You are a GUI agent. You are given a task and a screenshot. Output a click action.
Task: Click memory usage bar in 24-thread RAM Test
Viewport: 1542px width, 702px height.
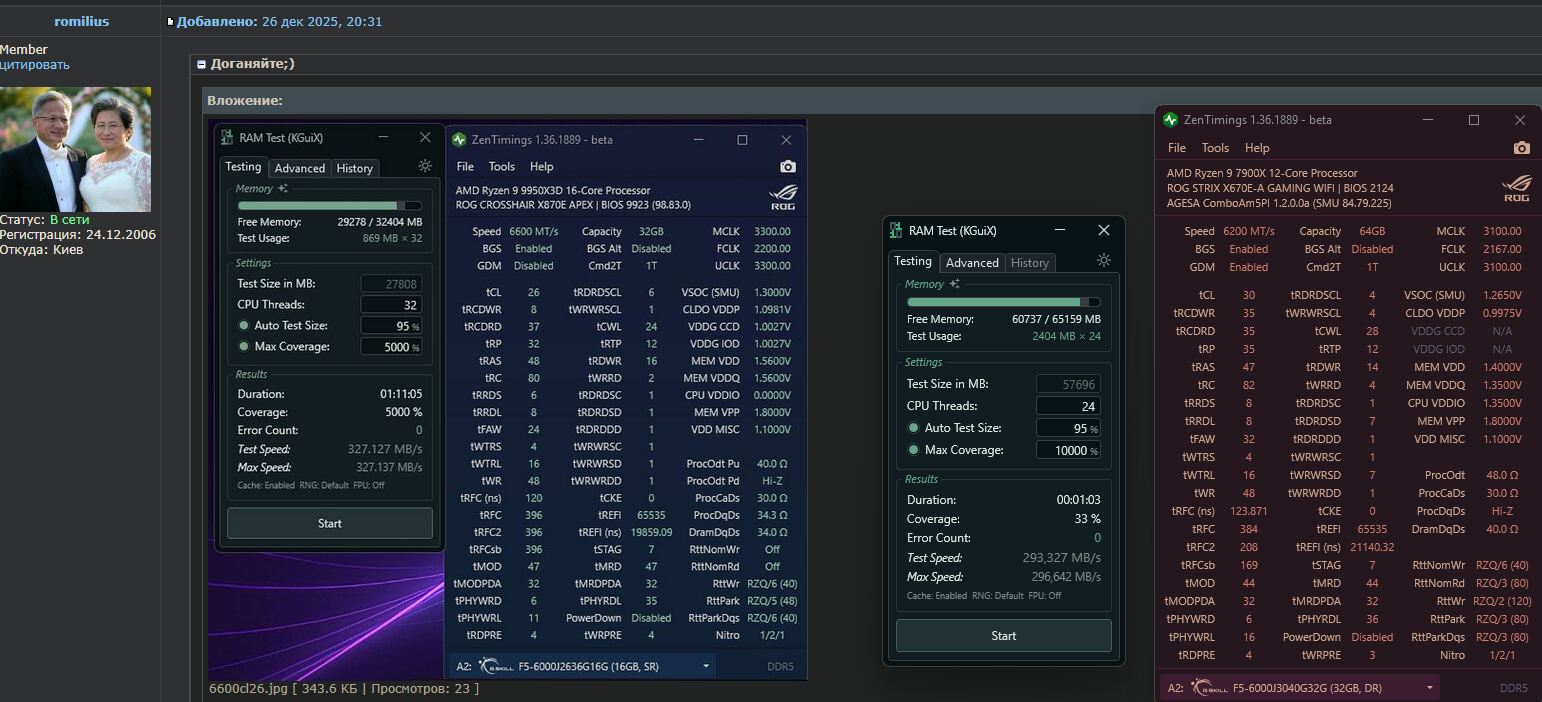click(1004, 302)
